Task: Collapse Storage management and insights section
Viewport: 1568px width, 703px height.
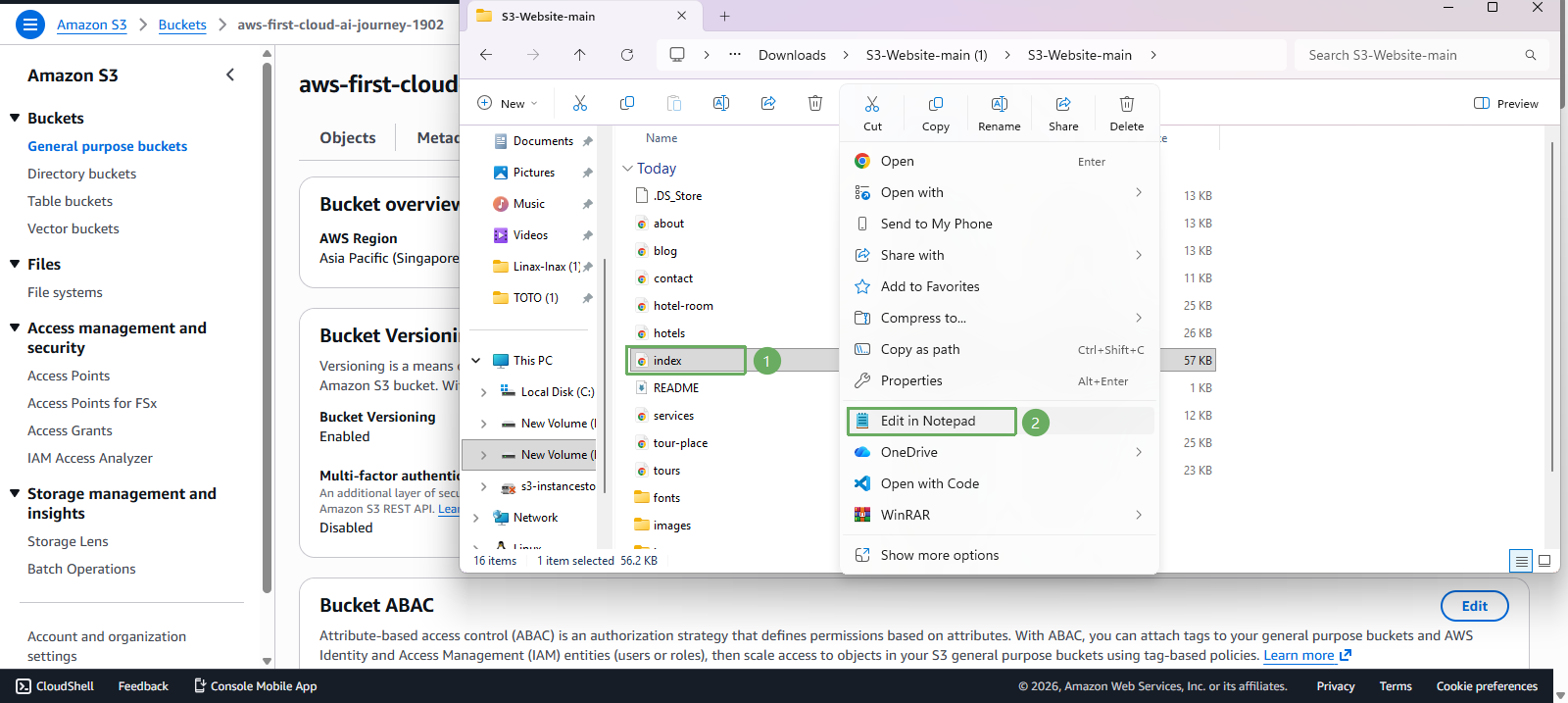Action: pos(15,493)
